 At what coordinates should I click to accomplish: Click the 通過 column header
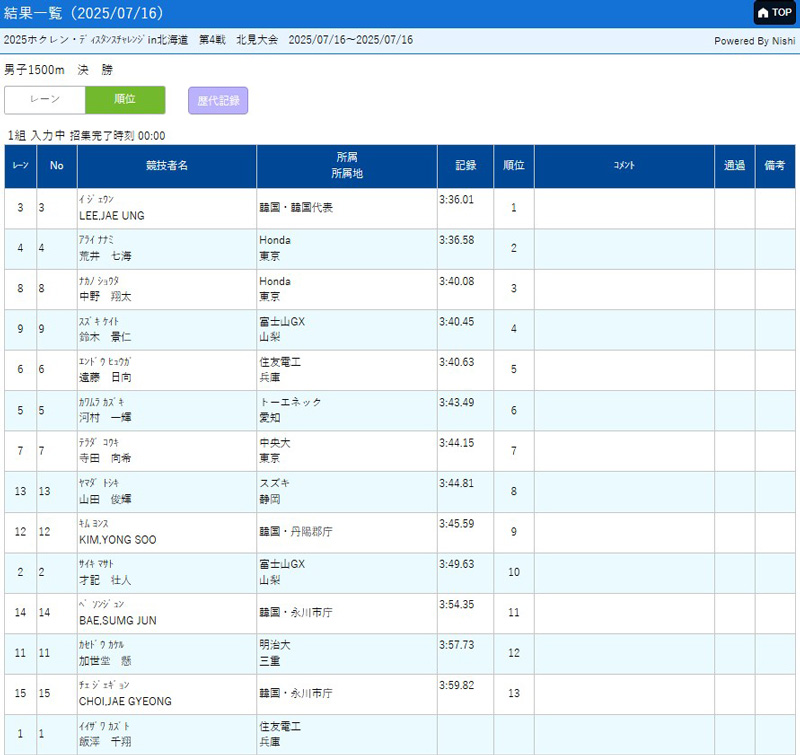point(734,166)
